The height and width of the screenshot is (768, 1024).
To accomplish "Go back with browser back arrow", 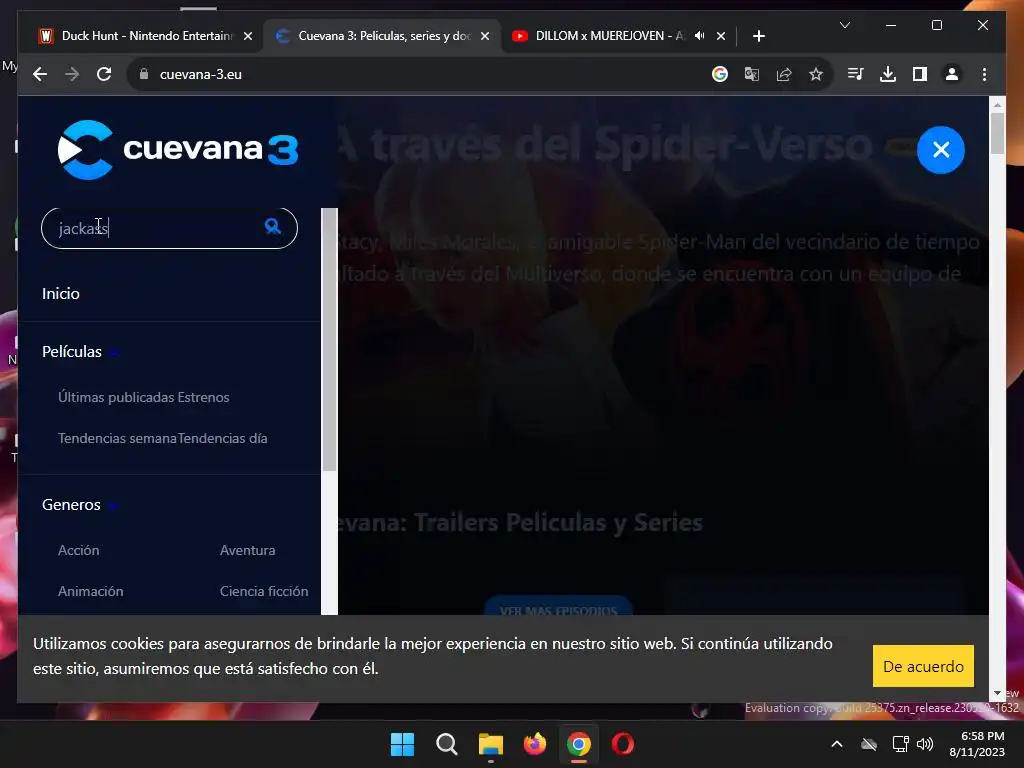I will pos(40,74).
